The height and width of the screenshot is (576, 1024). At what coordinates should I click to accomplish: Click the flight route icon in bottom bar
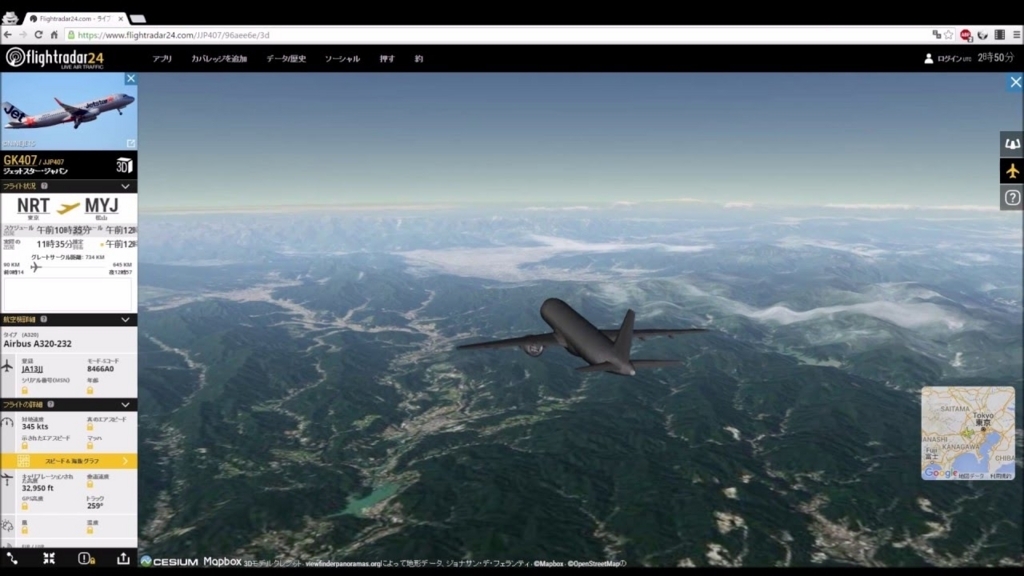[x=12, y=558]
